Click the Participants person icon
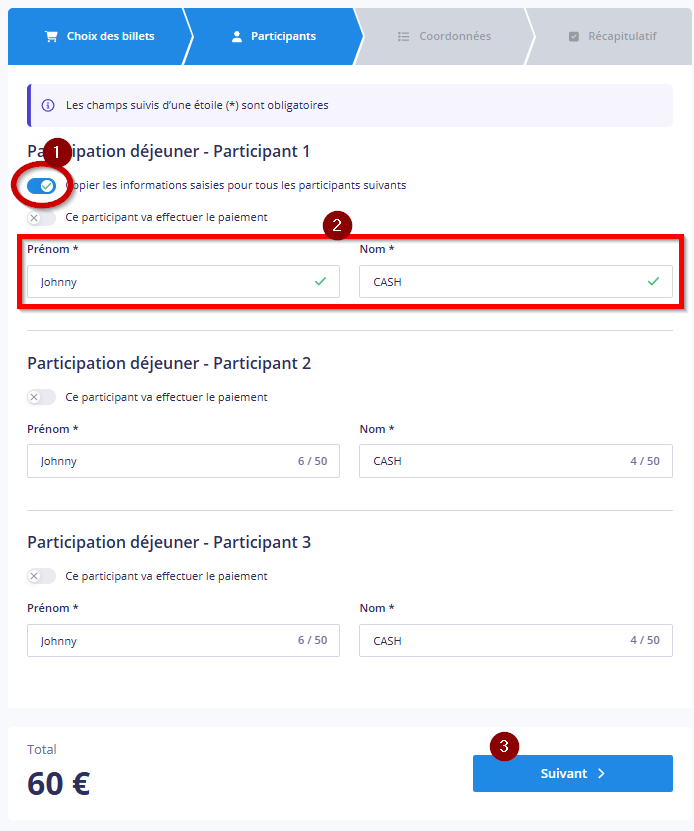This screenshot has height=831, width=694. pyautogui.click(x=237, y=37)
